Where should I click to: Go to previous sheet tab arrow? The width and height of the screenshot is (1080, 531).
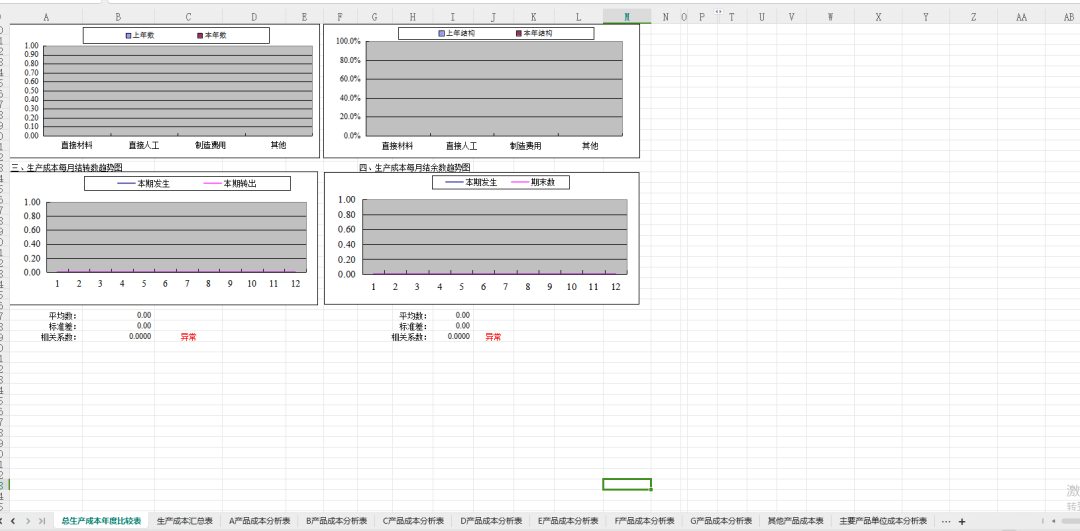click(12, 521)
